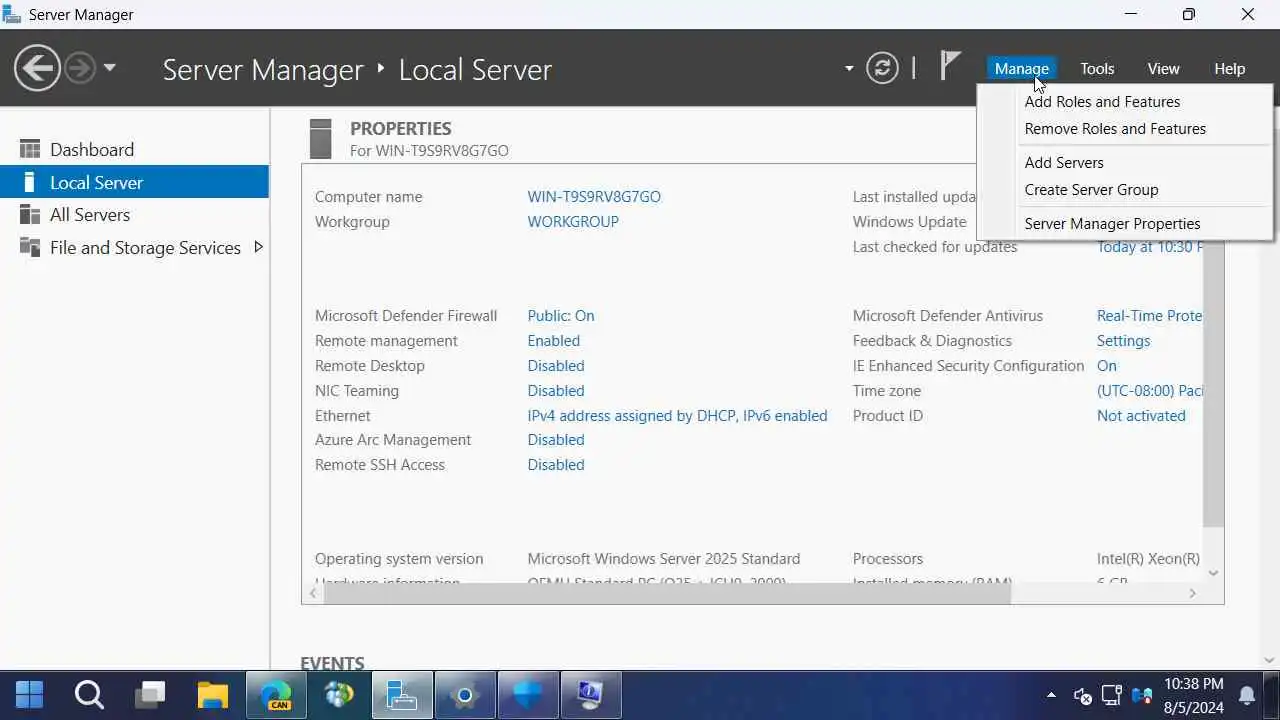
Task: Click the refresh icon in header
Action: [882, 68]
